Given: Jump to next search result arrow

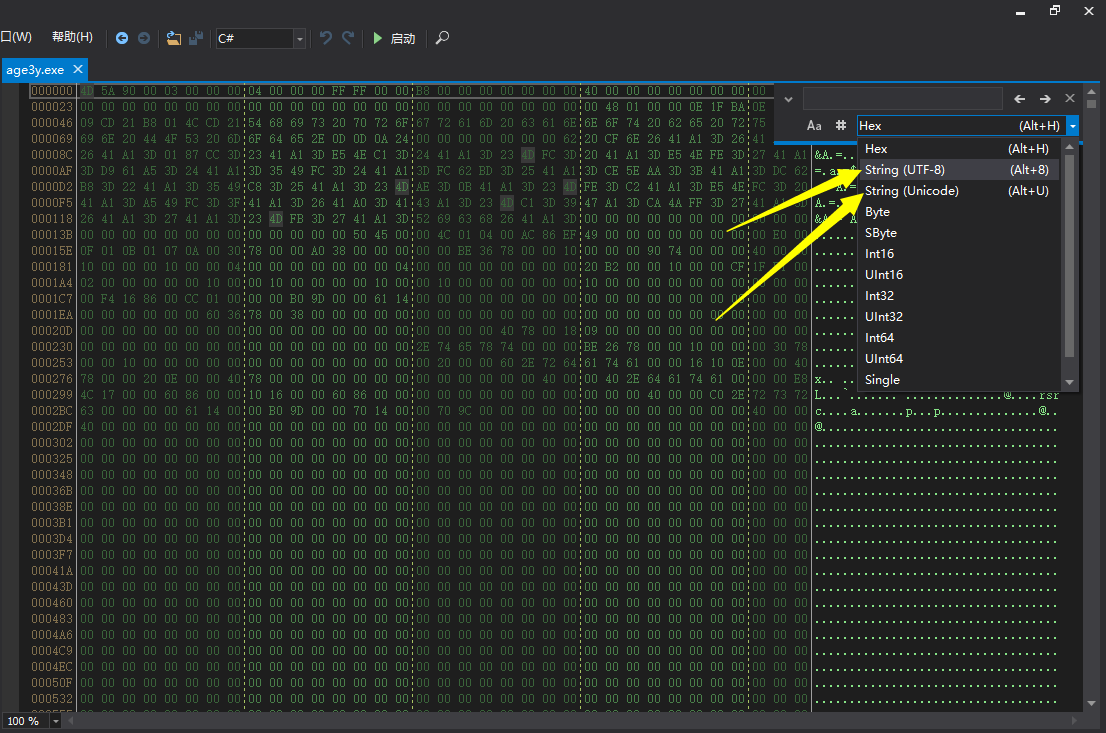Looking at the screenshot, I should click(x=1045, y=99).
